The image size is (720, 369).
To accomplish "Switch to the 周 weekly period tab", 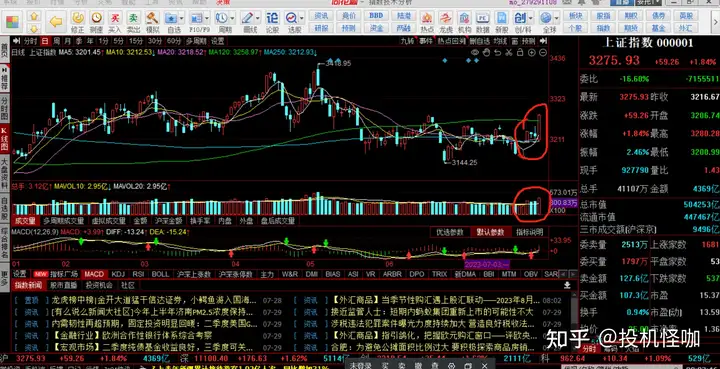I will click(56, 41).
